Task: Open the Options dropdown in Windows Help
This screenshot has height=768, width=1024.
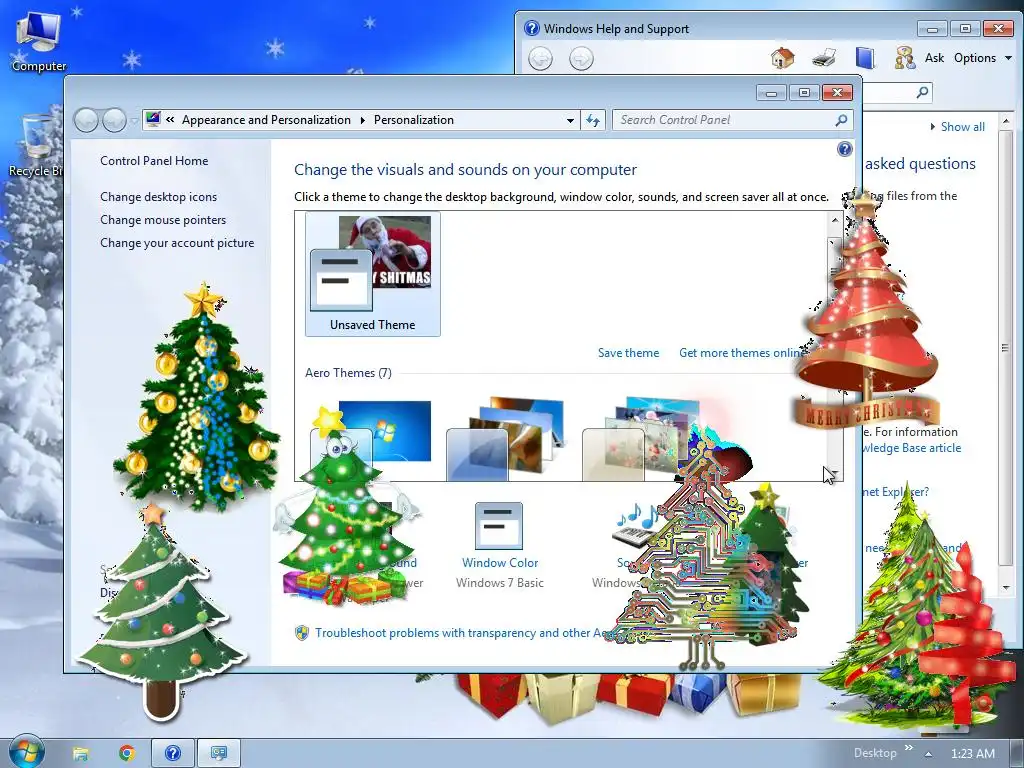Action: pyautogui.click(x=983, y=58)
